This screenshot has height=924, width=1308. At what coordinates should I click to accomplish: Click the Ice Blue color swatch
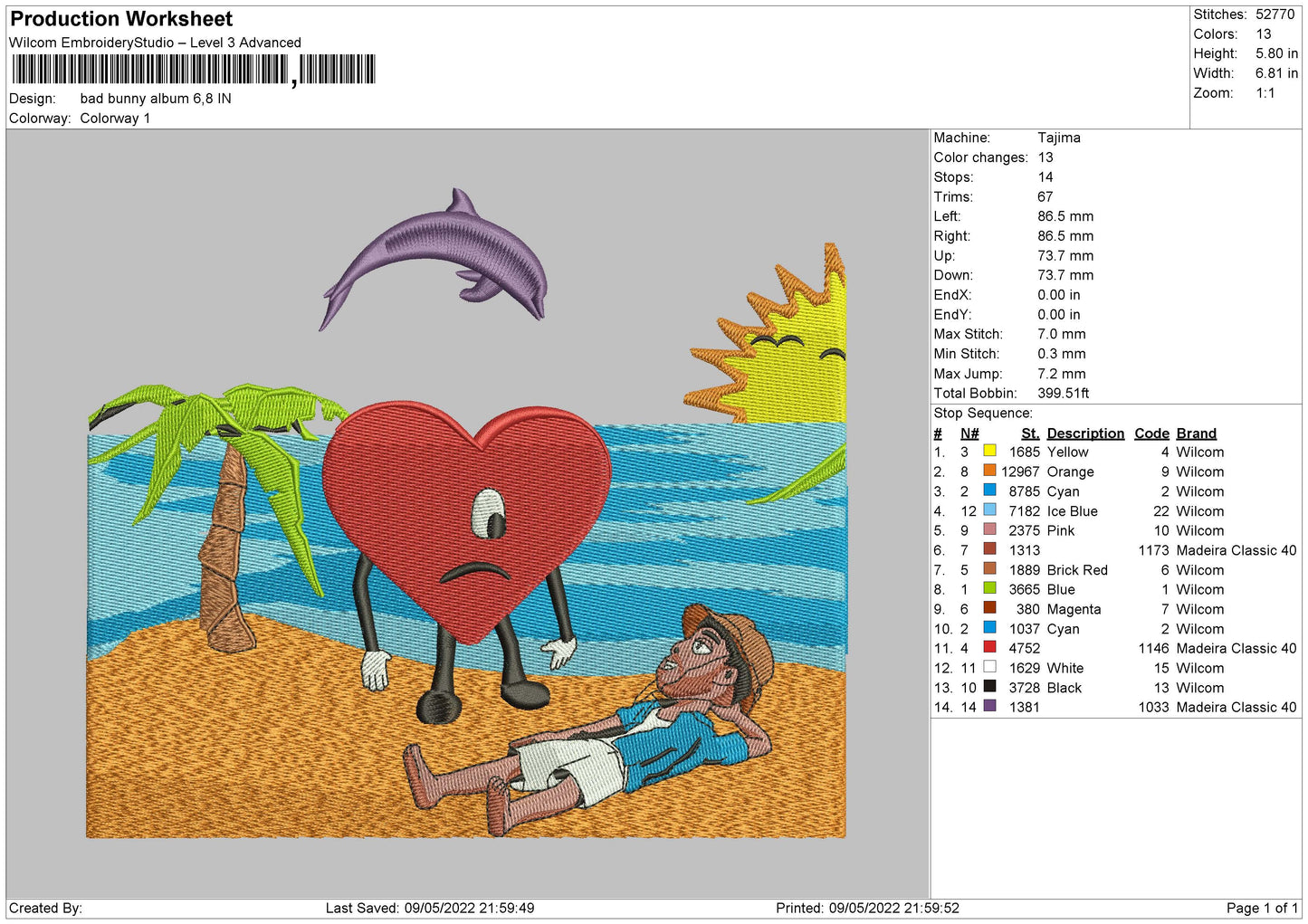(x=989, y=510)
